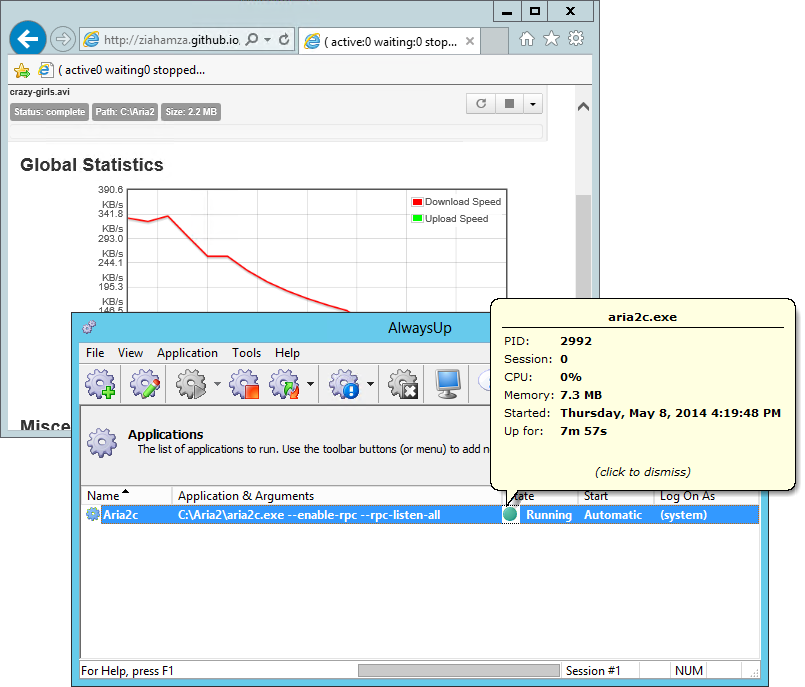Image resolution: width=805 pixels, height=687 pixels.
Task: Sort by the Start column header
Action: (615, 497)
